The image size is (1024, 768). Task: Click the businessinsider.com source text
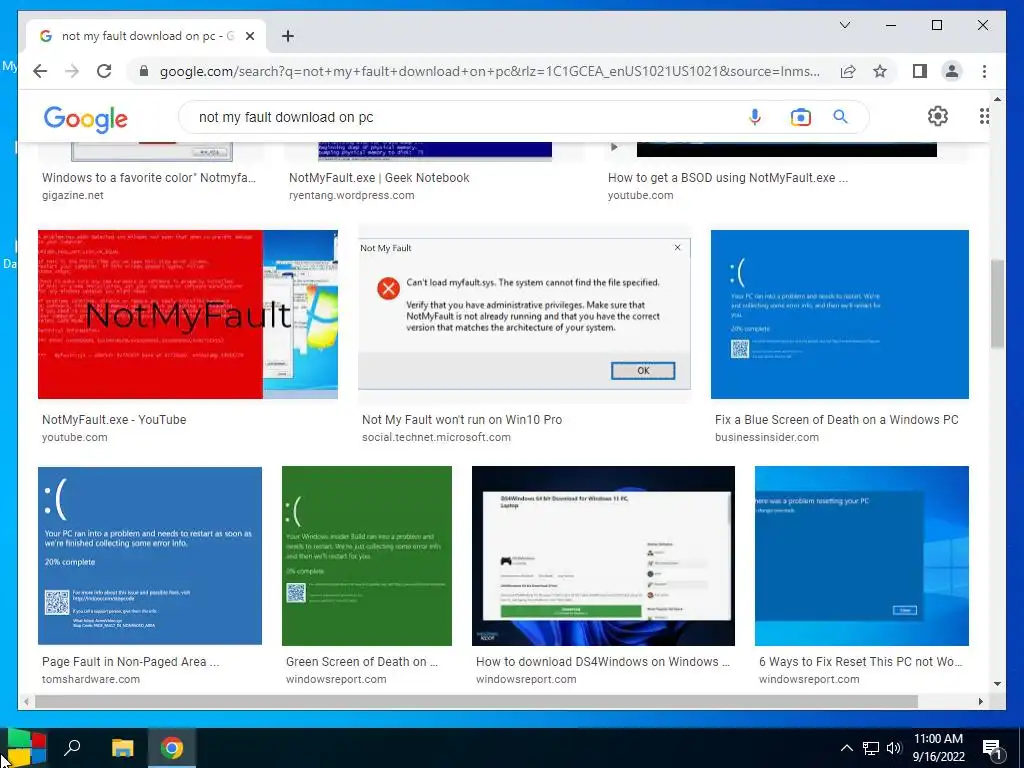click(767, 438)
